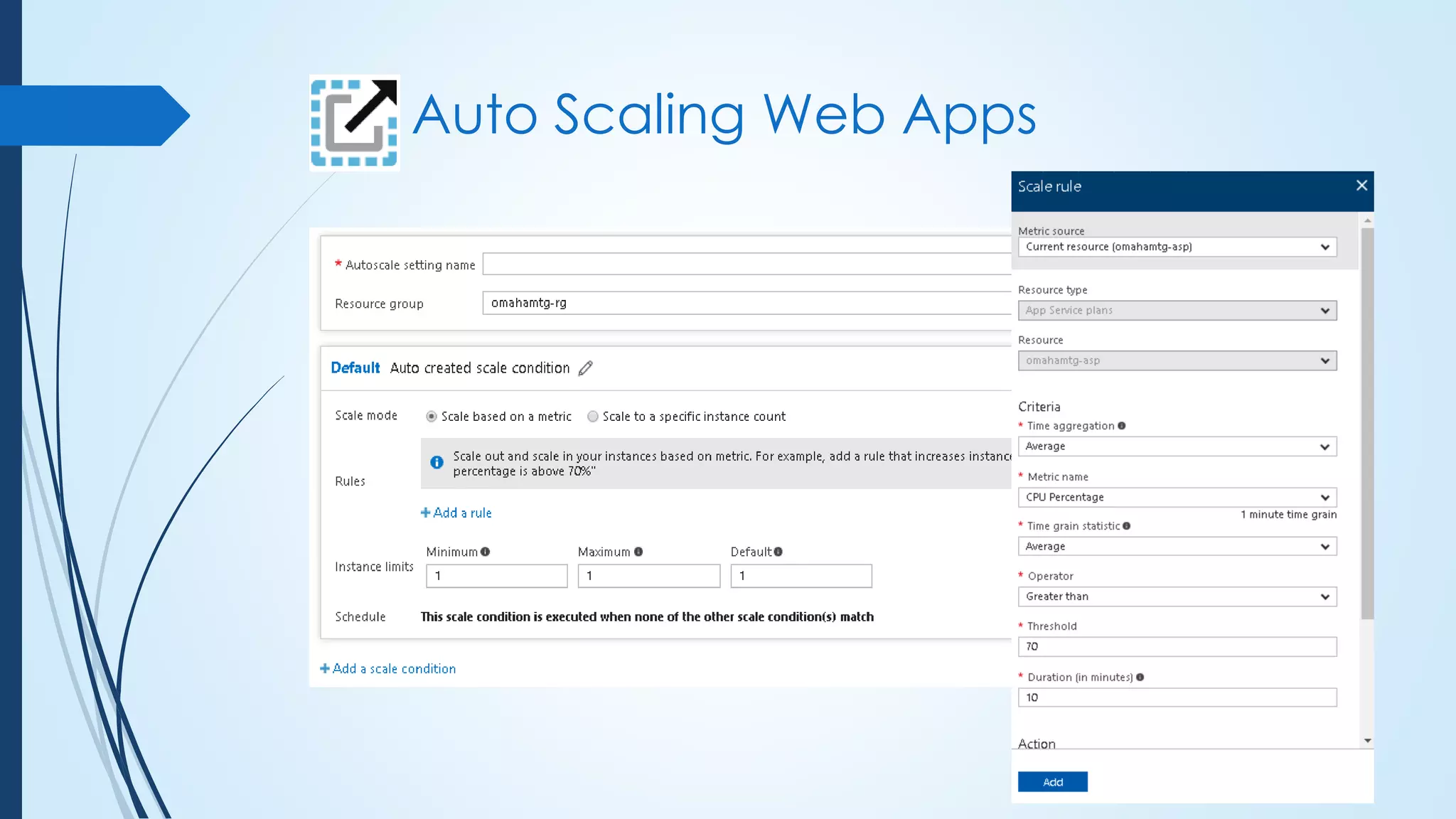Open the Time aggregation dropdown
Viewport: 1456px width, 819px height.
click(1177, 446)
